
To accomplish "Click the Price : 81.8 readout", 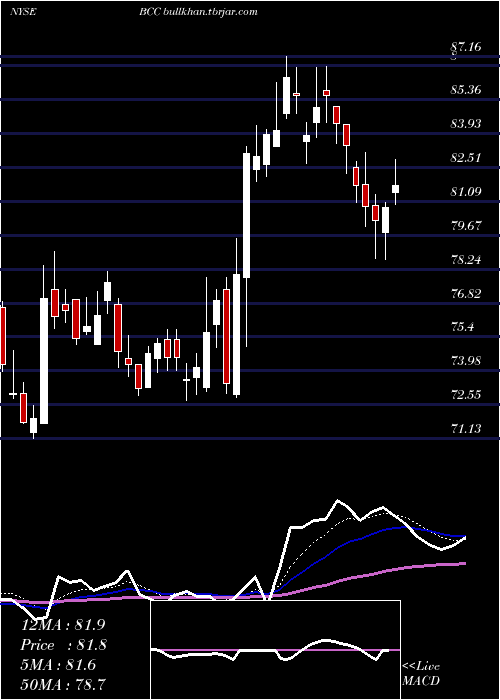I will point(64,645).
